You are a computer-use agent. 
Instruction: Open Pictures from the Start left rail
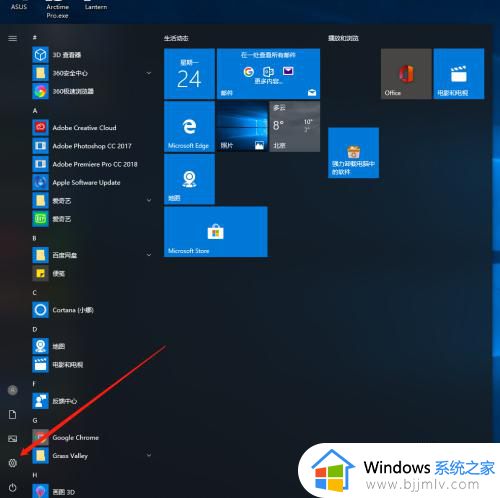point(13,439)
